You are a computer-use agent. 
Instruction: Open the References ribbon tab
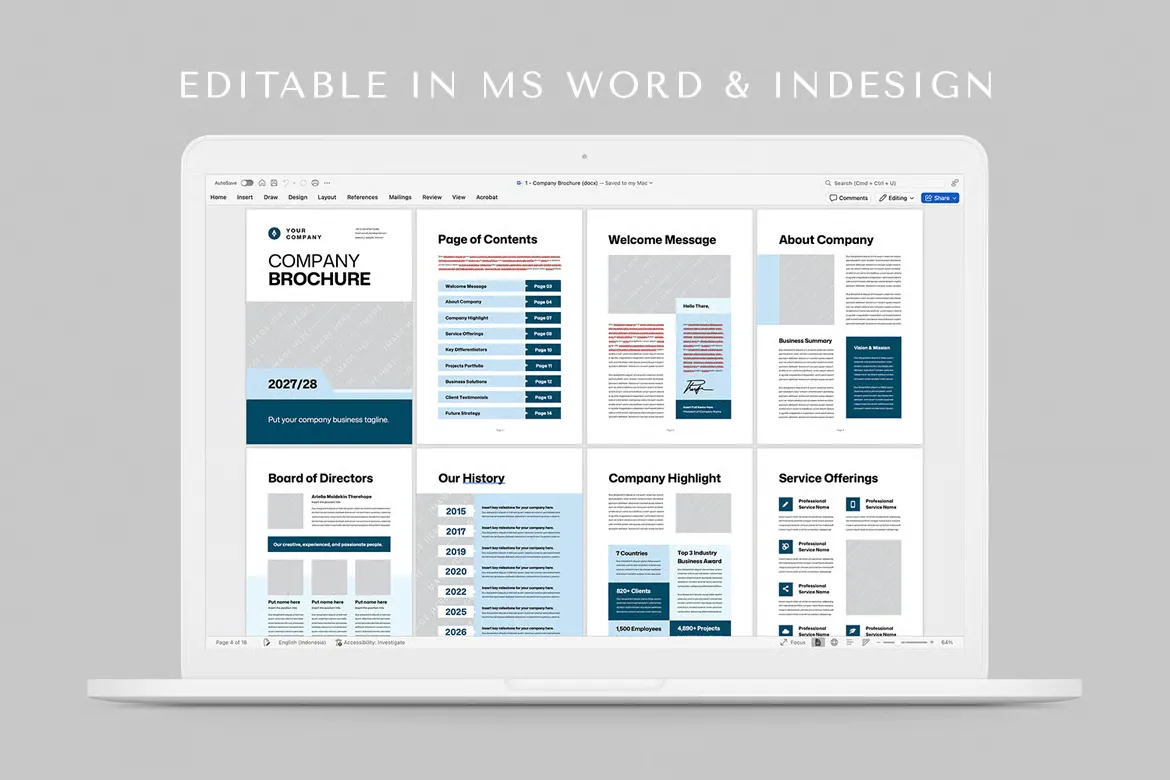(363, 198)
